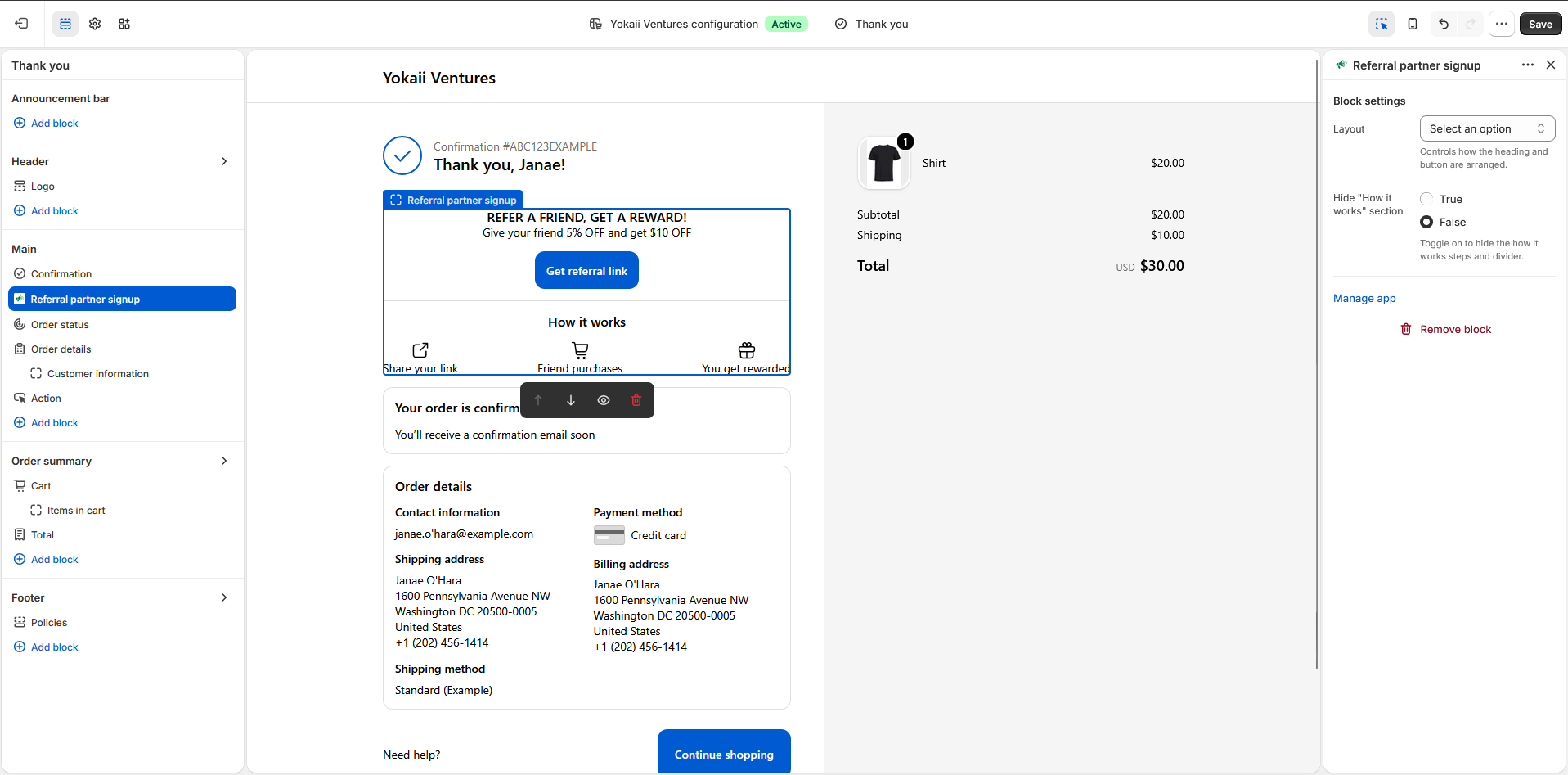The height and width of the screenshot is (775, 1568).
Task: Click the Active status badge
Action: (x=786, y=24)
